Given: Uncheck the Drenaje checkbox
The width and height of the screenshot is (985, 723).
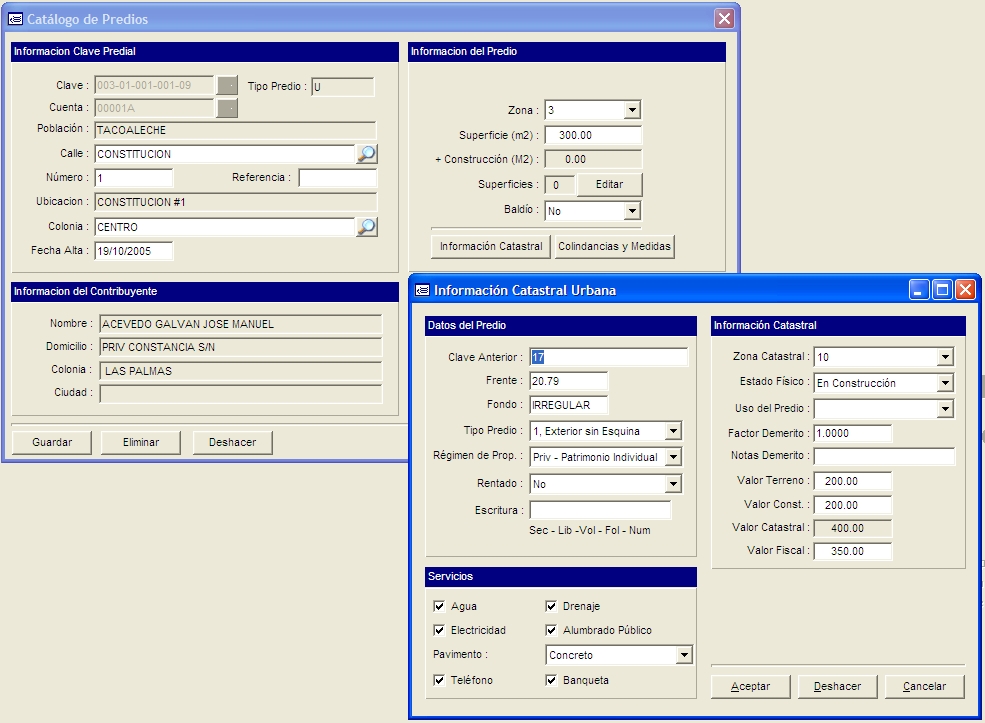Looking at the screenshot, I should (x=551, y=606).
